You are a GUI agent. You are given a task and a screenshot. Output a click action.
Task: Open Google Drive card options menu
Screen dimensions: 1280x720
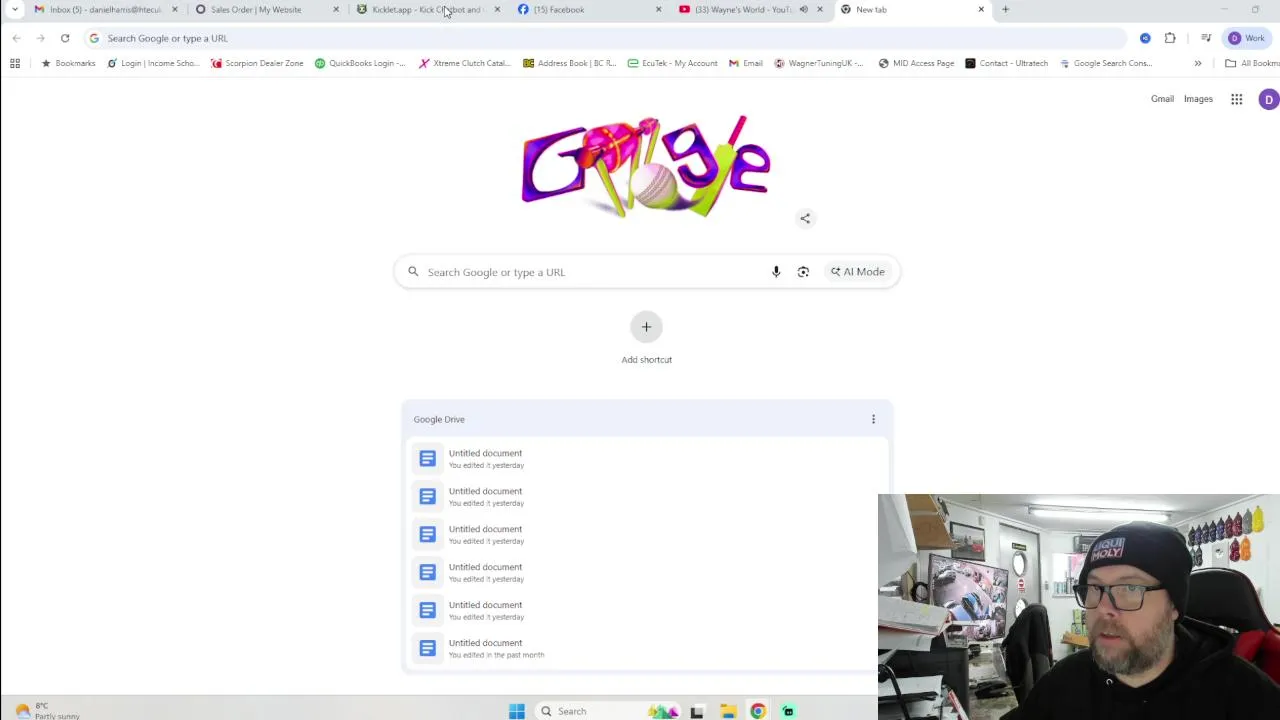tap(873, 419)
